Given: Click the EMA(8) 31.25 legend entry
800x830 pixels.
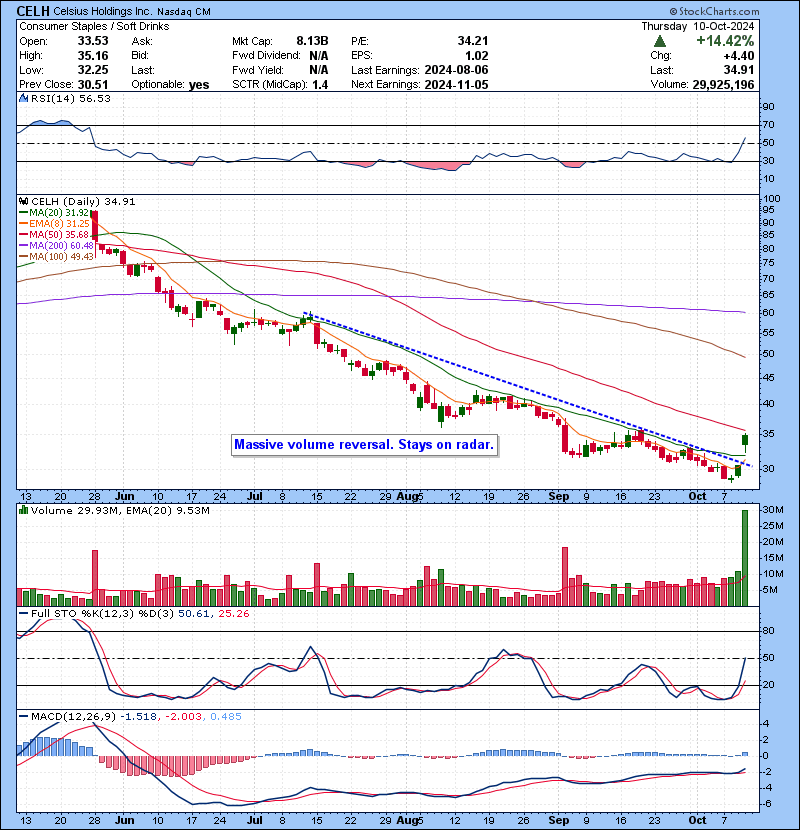Looking at the screenshot, I should click(x=55, y=224).
